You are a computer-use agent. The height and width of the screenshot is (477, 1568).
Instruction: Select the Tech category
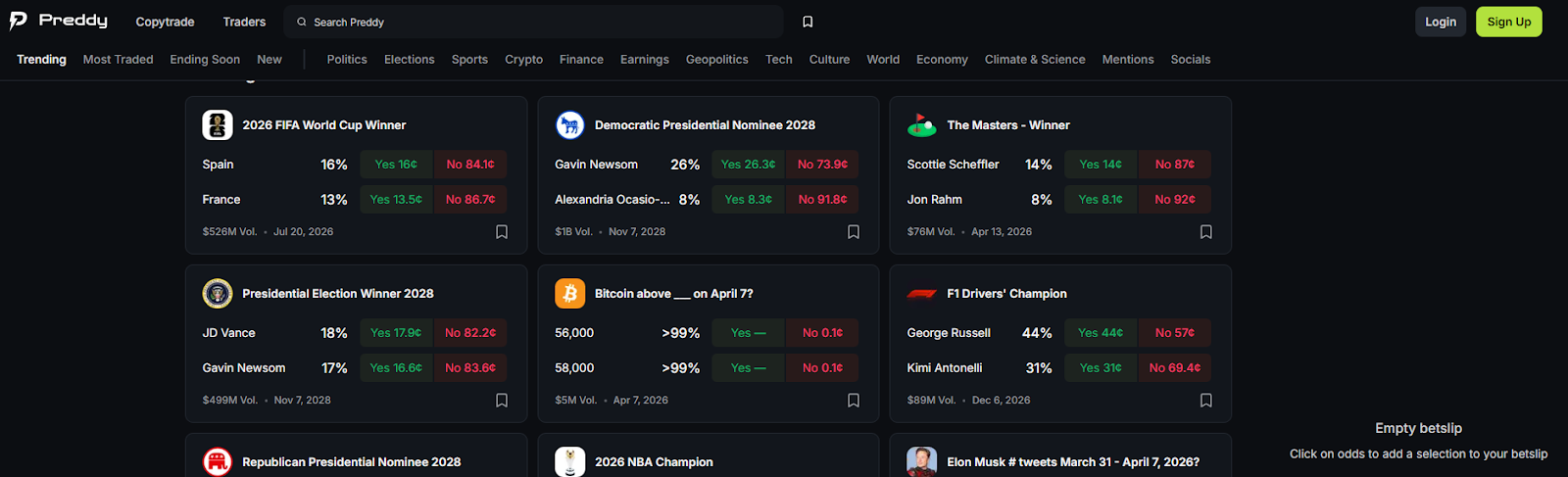pyautogui.click(x=779, y=60)
